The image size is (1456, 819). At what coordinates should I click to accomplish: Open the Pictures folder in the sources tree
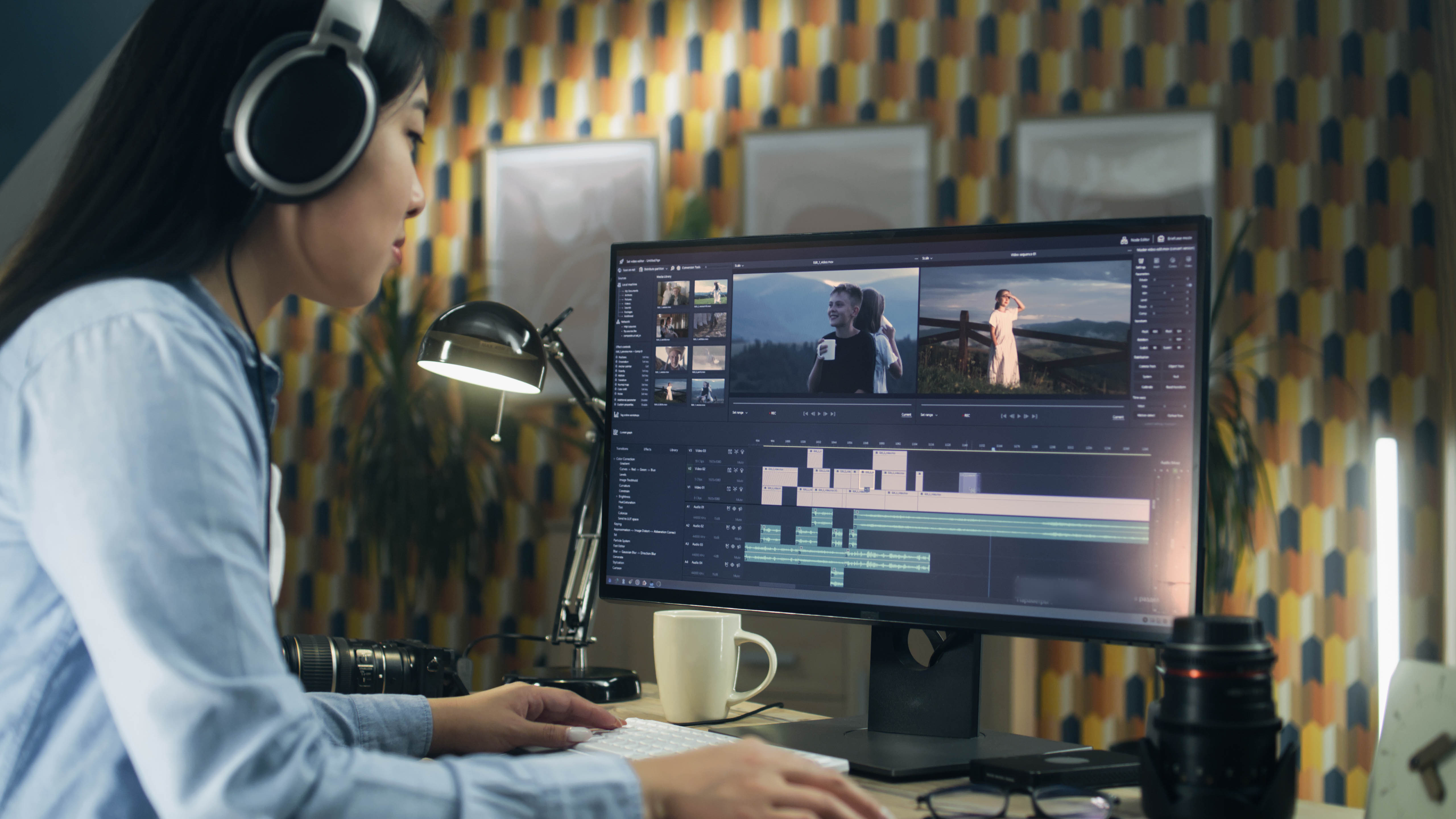point(628,299)
